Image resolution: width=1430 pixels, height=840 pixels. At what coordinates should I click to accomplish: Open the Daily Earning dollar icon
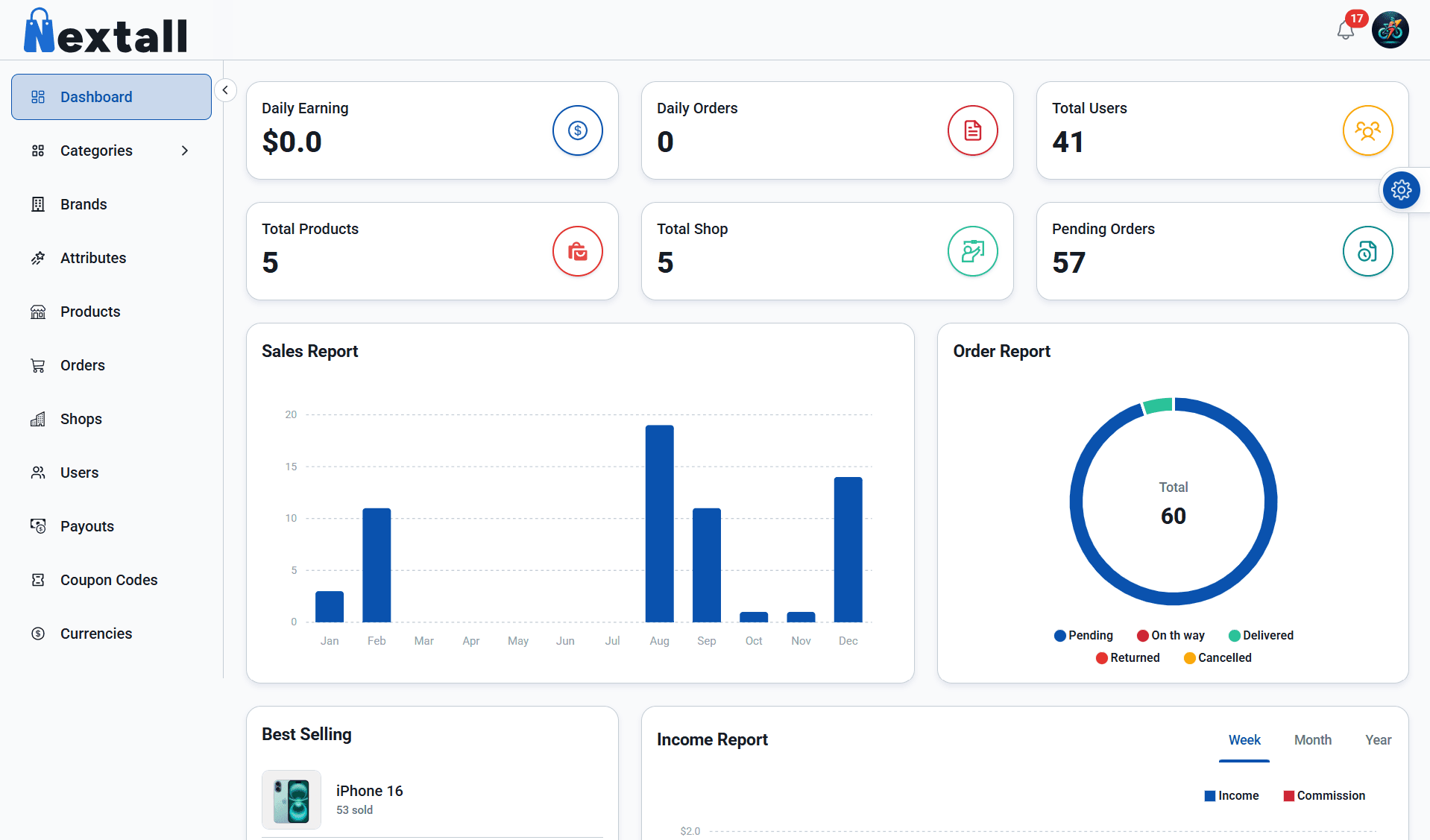point(577,130)
